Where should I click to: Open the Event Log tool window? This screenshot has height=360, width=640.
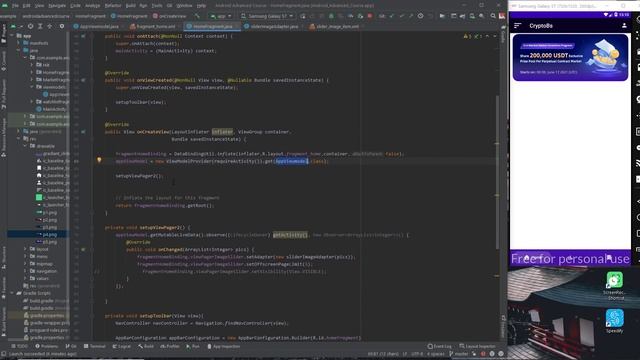(x=440, y=346)
